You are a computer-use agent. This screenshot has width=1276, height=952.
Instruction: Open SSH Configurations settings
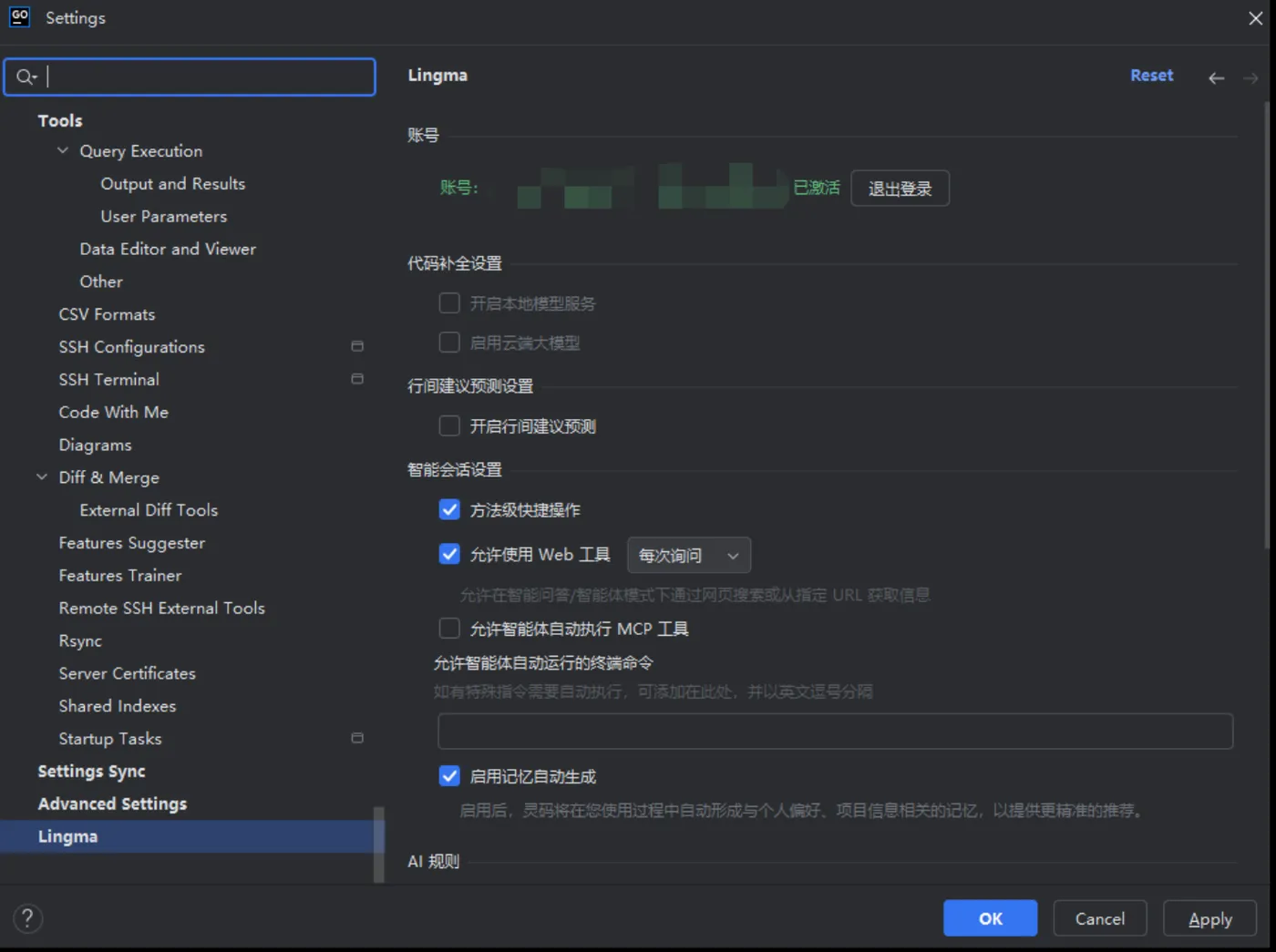click(131, 347)
